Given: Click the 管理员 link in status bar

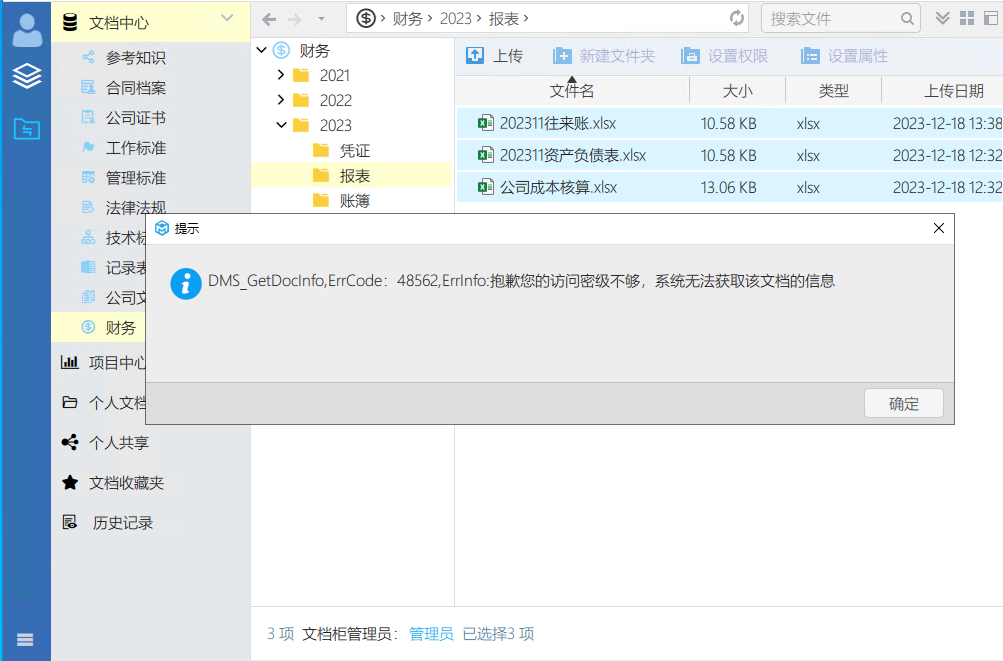Looking at the screenshot, I should click(x=431, y=633).
